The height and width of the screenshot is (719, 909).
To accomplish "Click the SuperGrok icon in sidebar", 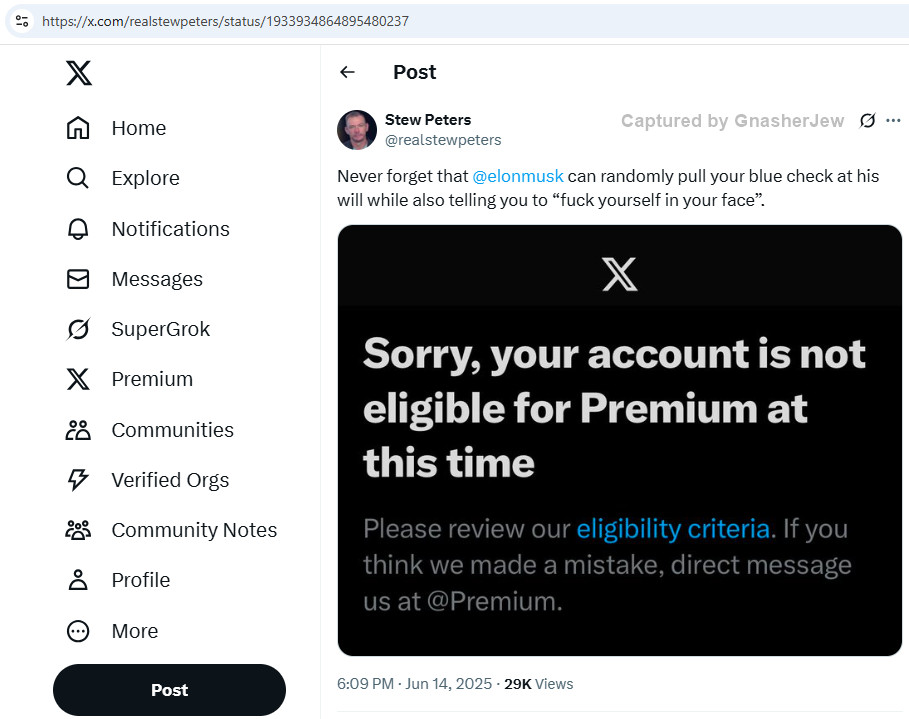I will pos(78,329).
